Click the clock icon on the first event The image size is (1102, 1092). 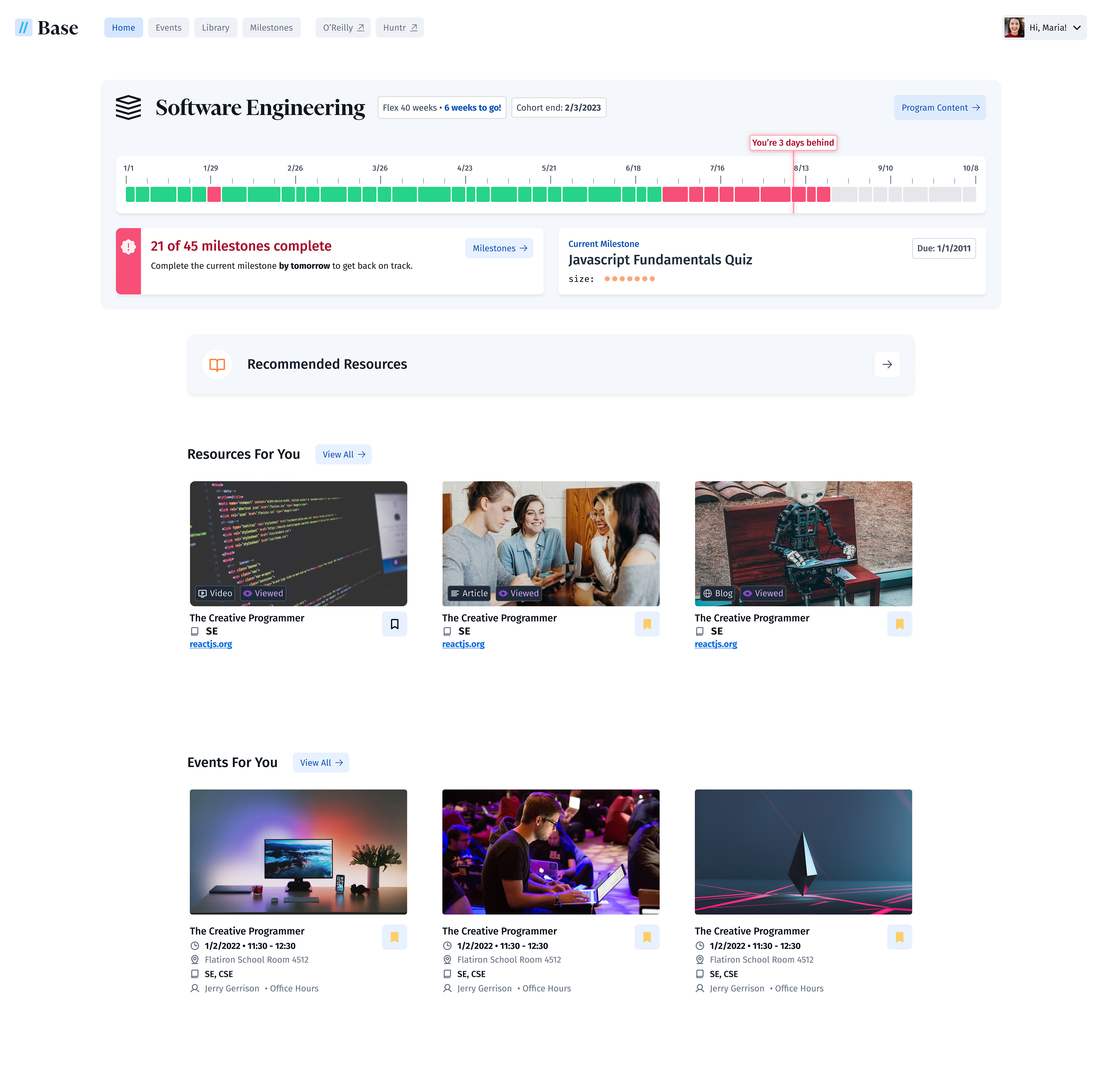[x=195, y=945]
